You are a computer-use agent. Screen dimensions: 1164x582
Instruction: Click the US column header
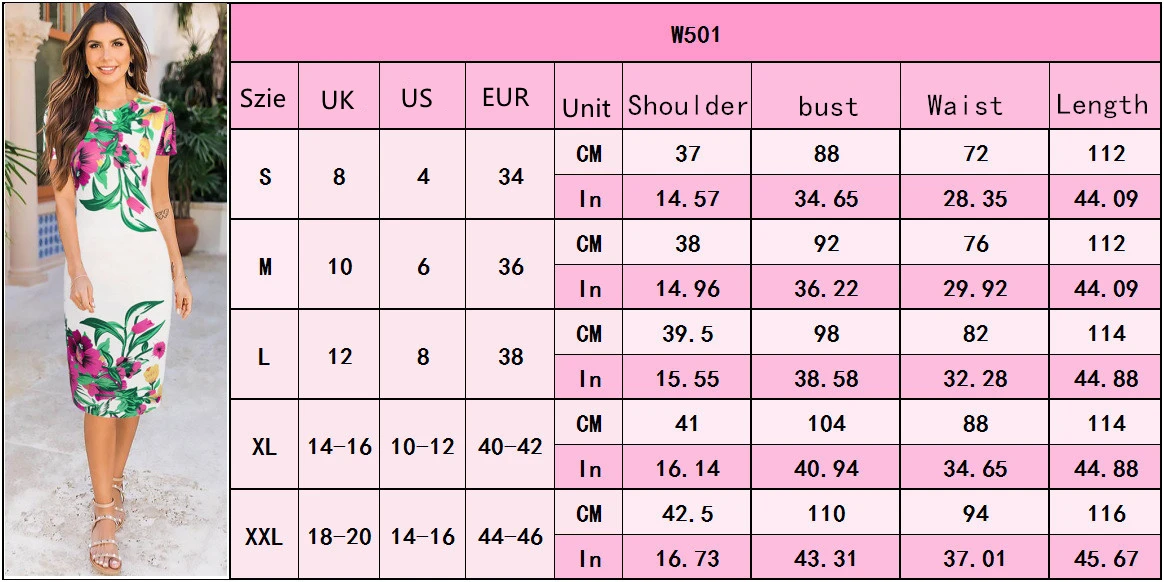coord(417,98)
